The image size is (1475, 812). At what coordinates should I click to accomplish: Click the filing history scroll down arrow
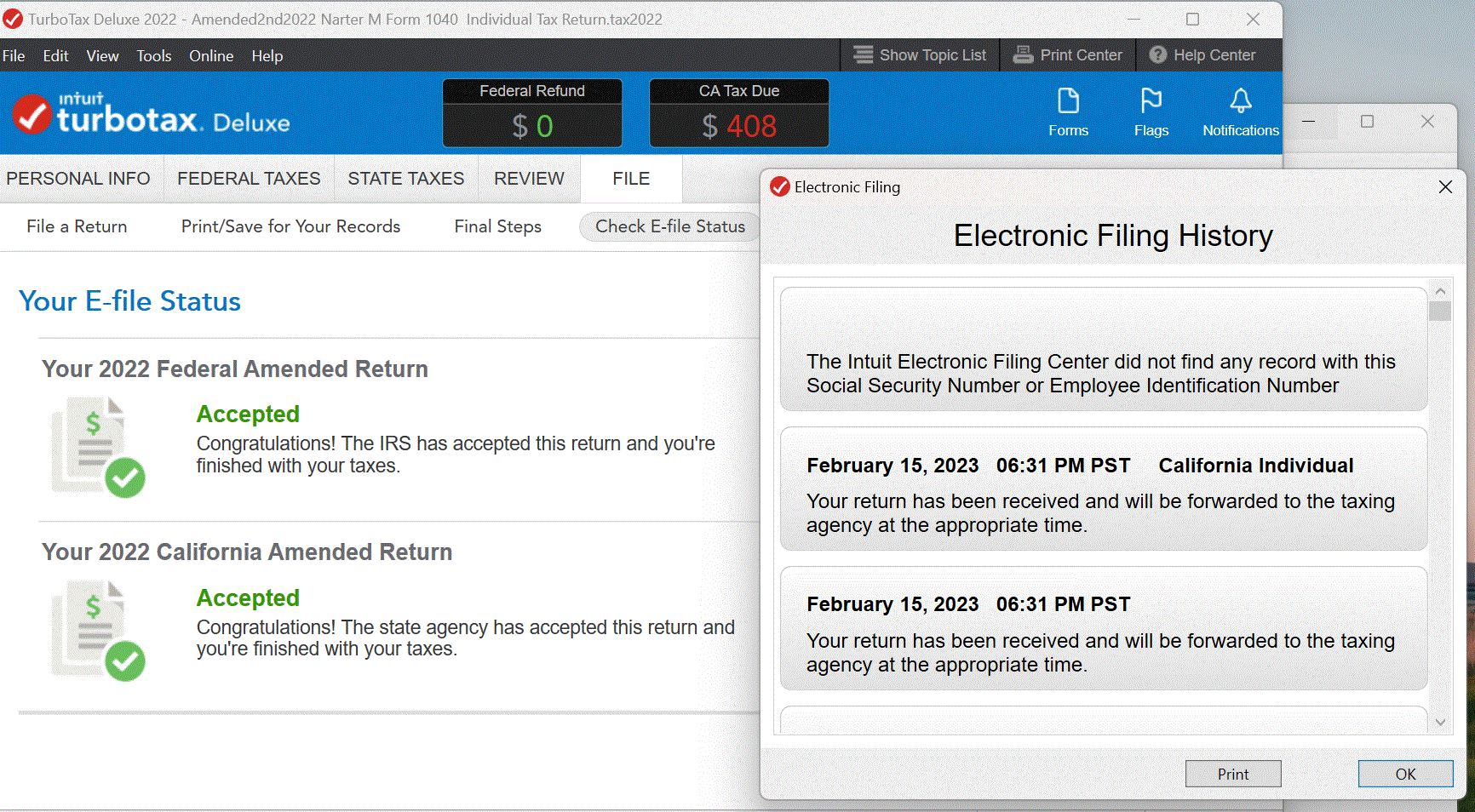click(x=1440, y=723)
